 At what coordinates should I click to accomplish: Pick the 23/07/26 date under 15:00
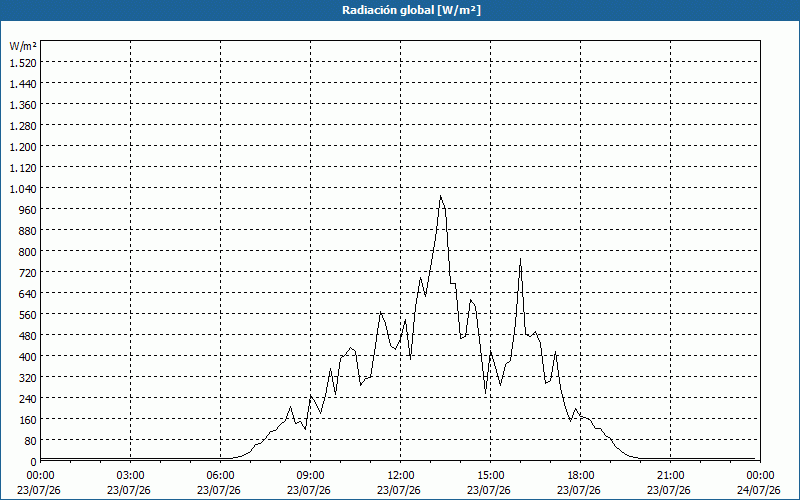(x=489, y=490)
